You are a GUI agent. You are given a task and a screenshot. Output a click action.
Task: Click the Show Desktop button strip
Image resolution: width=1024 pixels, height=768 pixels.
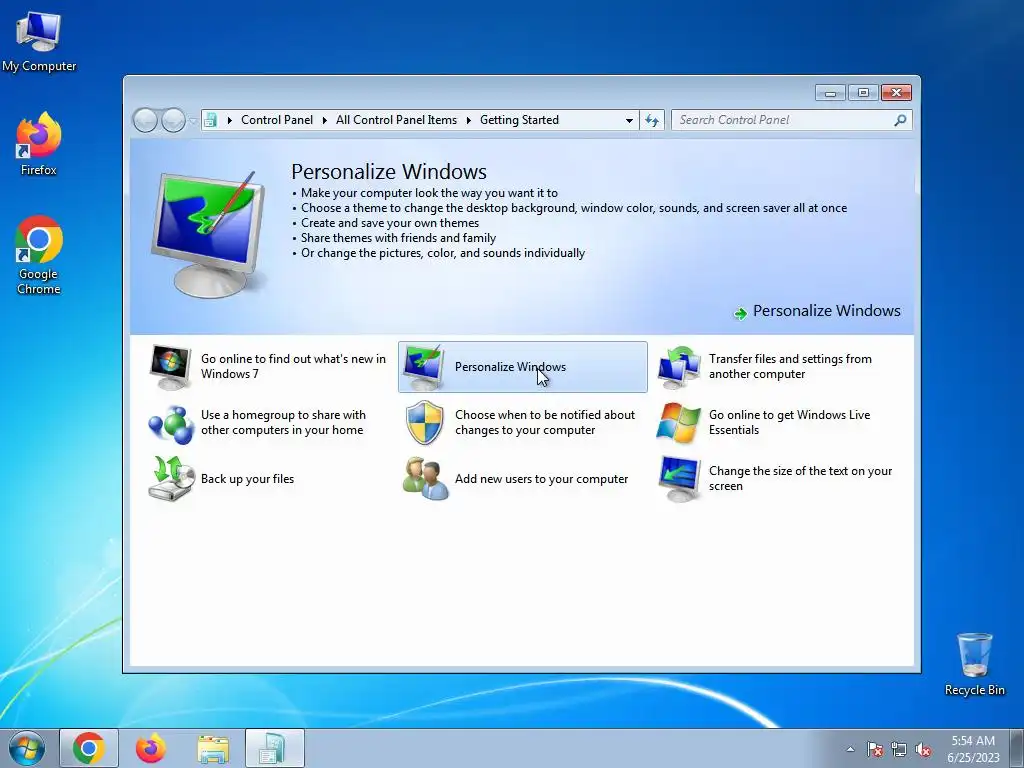[1017, 748]
